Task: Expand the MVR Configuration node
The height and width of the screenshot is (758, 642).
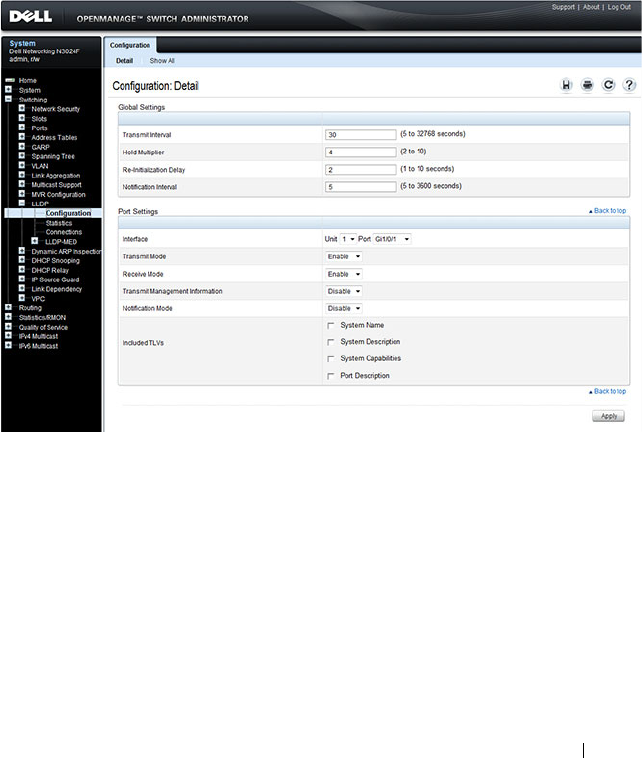Action: (22, 193)
